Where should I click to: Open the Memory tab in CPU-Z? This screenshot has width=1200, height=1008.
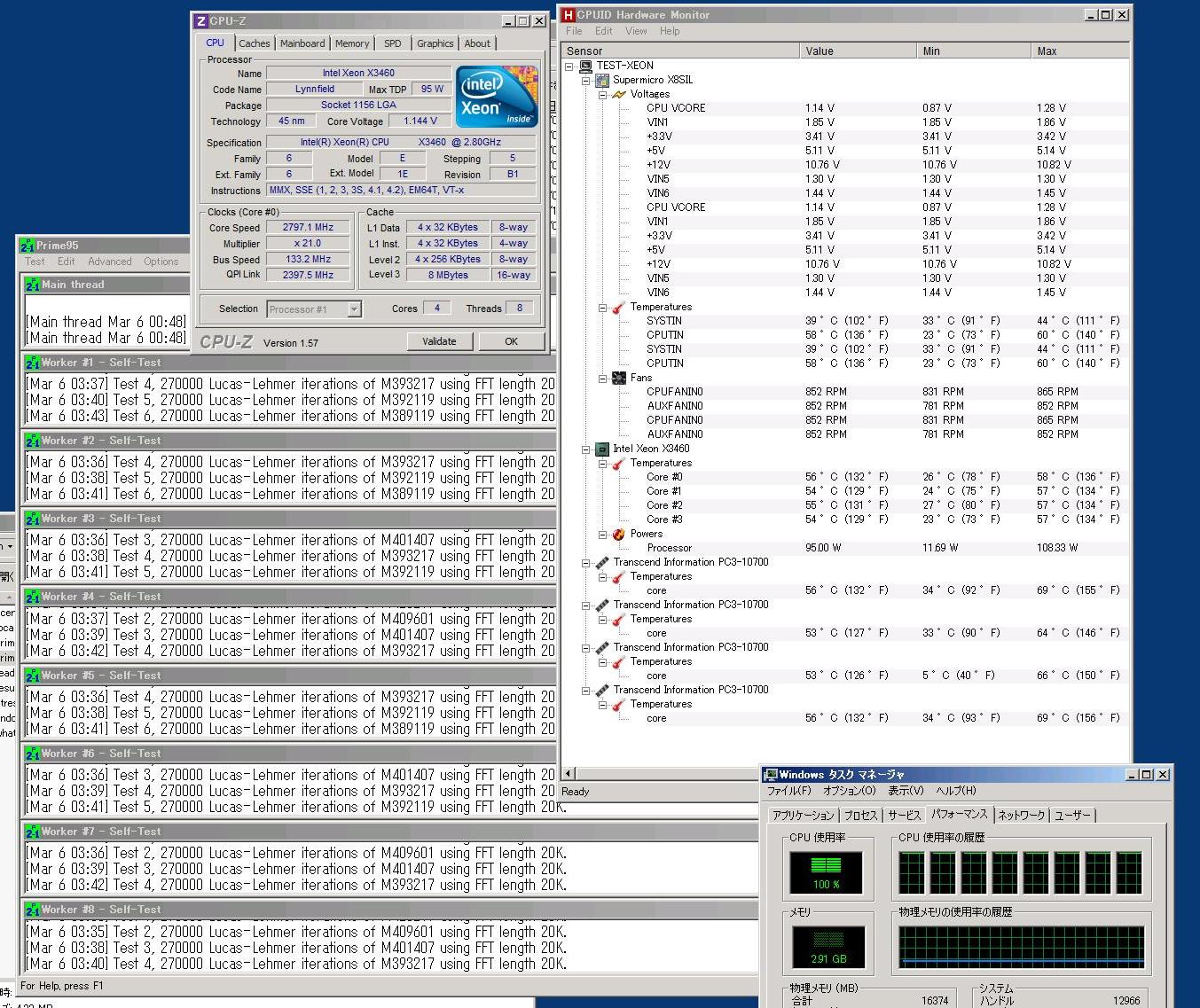pyautogui.click(x=352, y=43)
